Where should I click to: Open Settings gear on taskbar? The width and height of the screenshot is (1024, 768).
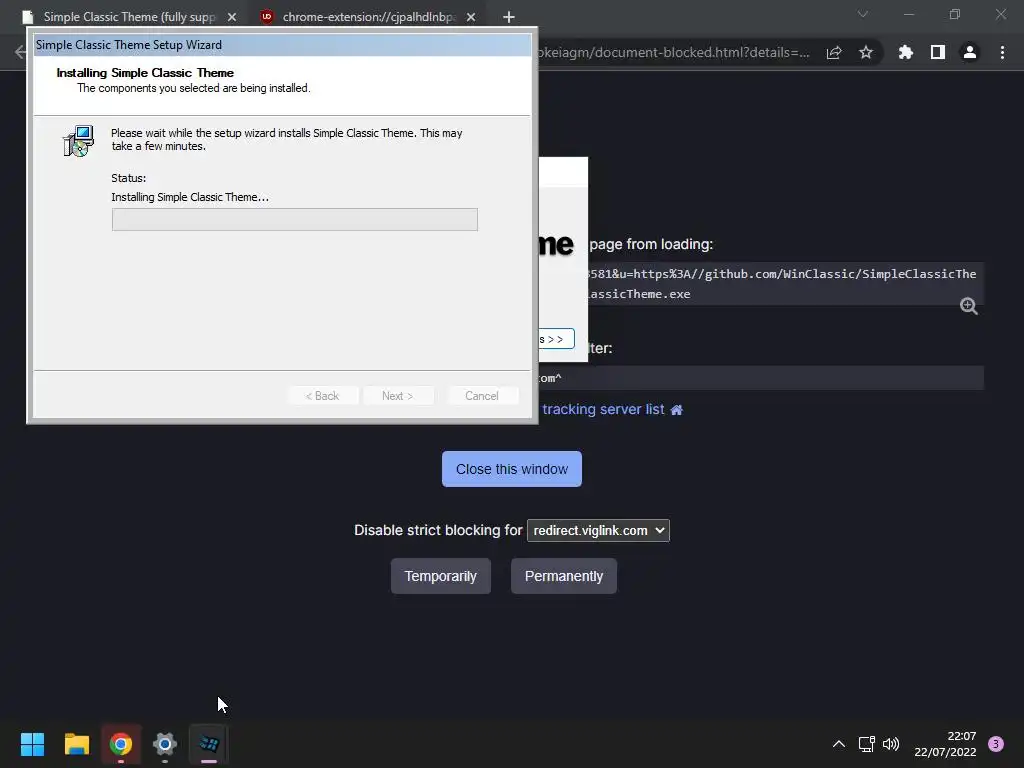pyautogui.click(x=165, y=744)
